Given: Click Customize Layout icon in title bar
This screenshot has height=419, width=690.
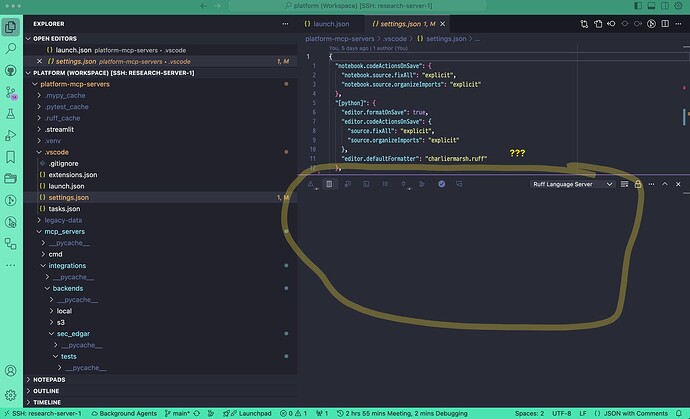Looking at the screenshot, I should click(678, 6).
